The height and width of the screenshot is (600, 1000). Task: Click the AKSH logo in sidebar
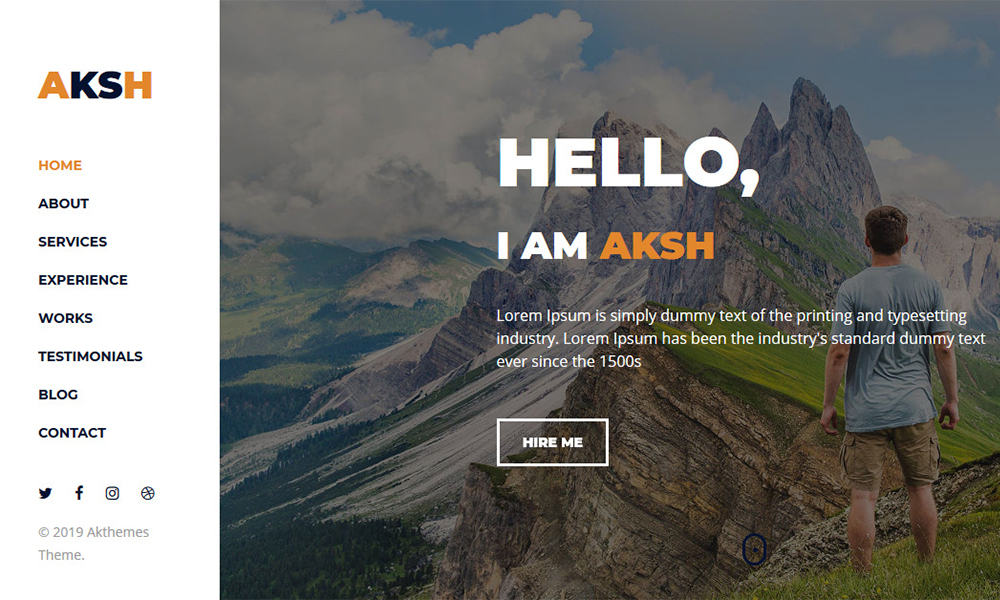pos(94,85)
